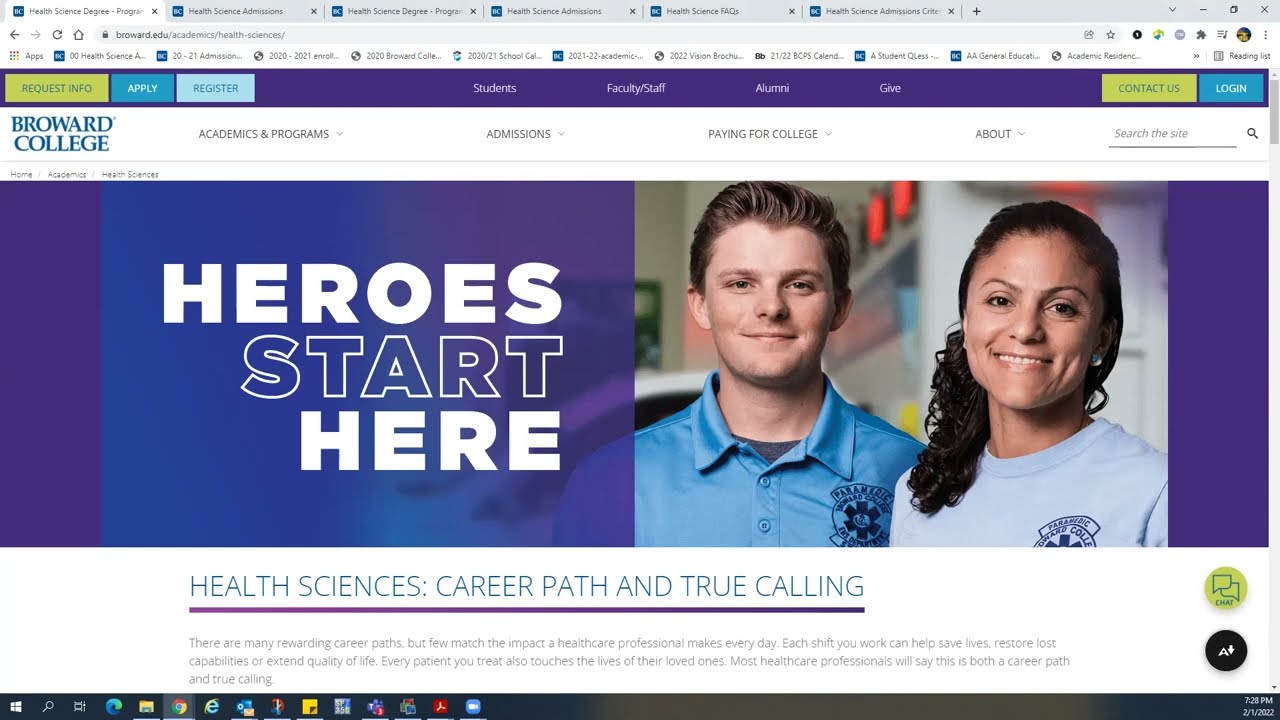The image size is (1280, 720).
Task: Open Outlook from taskbar
Action: tap(244, 707)
